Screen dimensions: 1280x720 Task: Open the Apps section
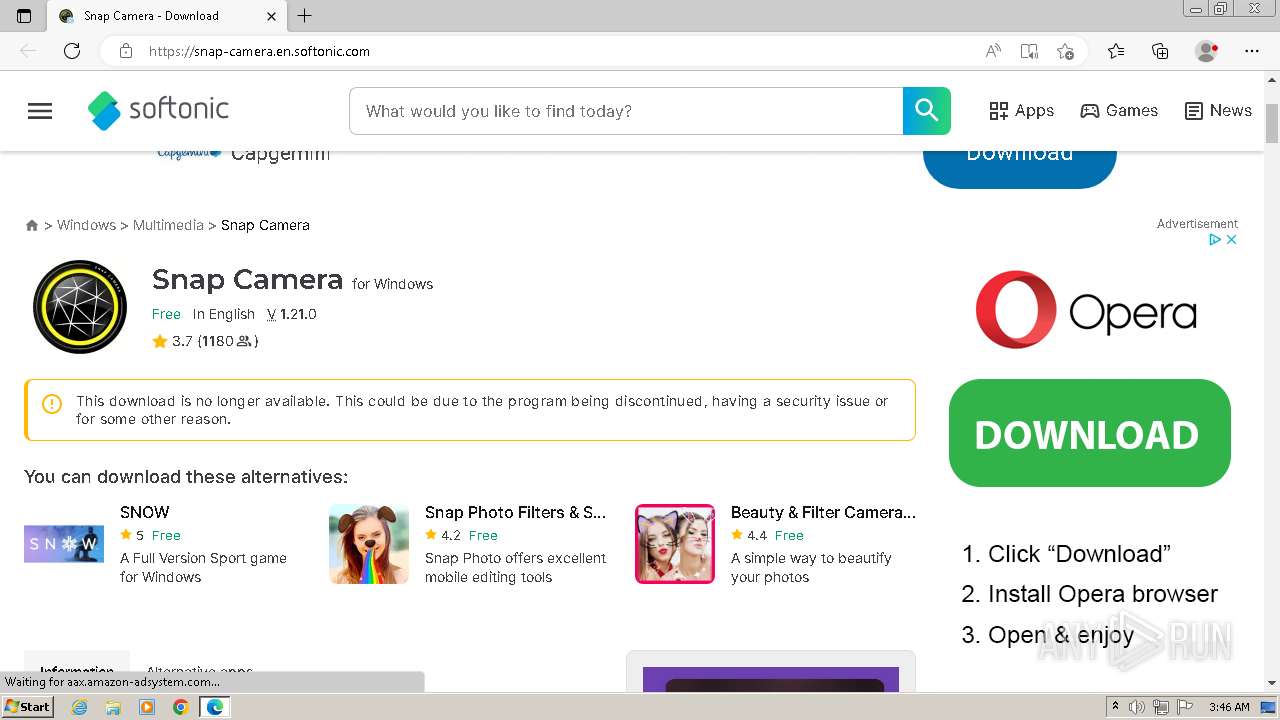[x=1021, y=111]
